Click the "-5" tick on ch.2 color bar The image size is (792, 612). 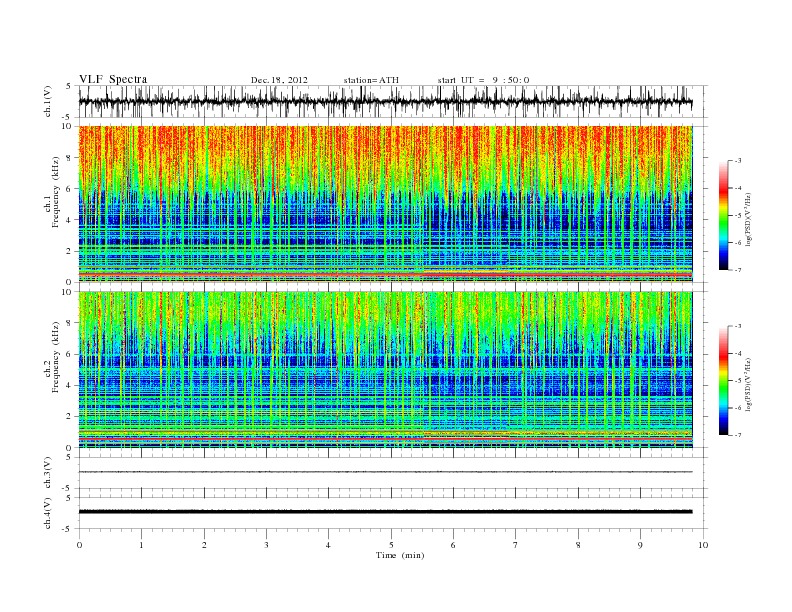pyautogui.click(x=738, y=381)
